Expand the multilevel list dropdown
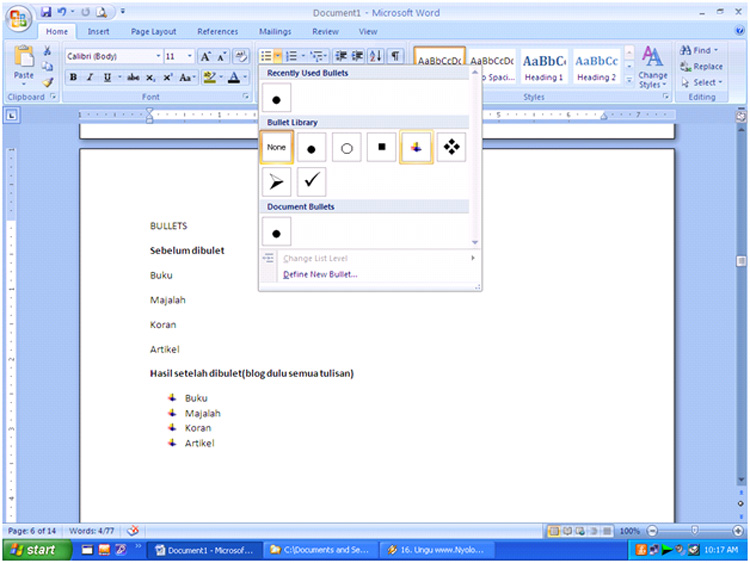This screenshot has height=563, width=750. pos(326,56)
